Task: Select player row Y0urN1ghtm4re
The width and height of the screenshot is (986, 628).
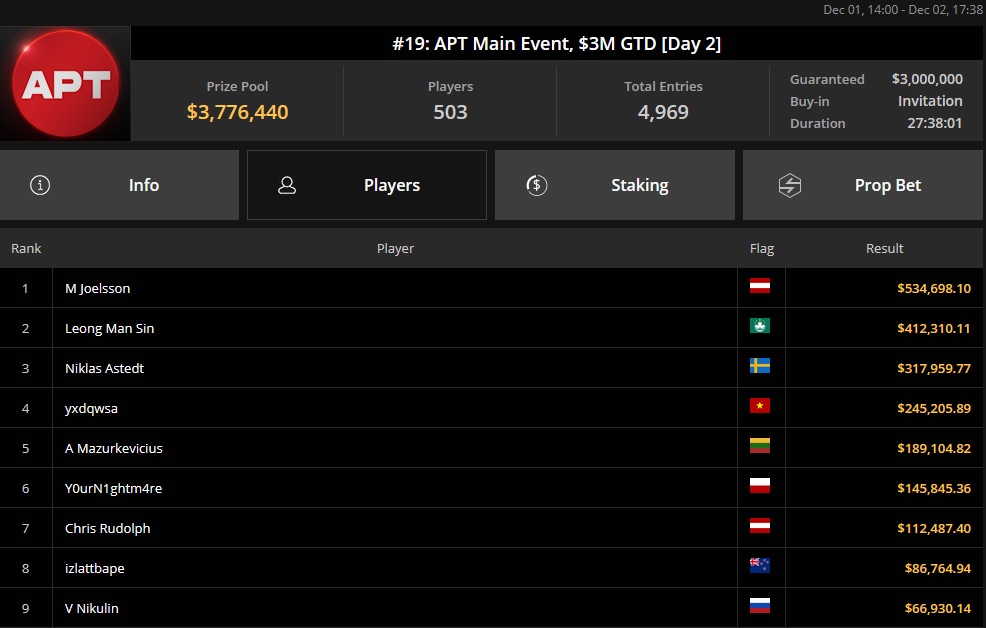Action: point(493,488)
